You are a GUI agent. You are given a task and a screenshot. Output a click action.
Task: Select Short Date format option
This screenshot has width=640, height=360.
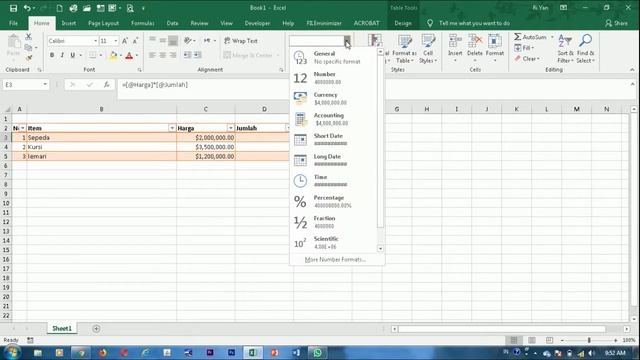click(333, 140)
